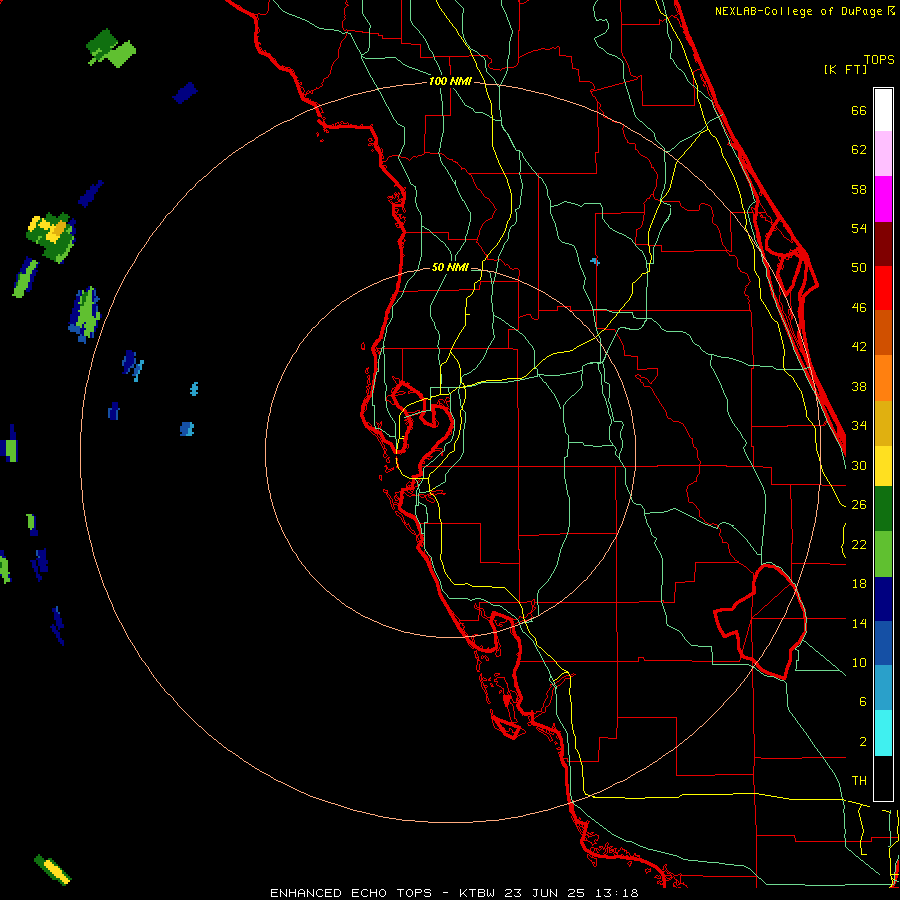
Task: Click the diagonal yellow echo streak at bottom left
Action: point(53,870)
